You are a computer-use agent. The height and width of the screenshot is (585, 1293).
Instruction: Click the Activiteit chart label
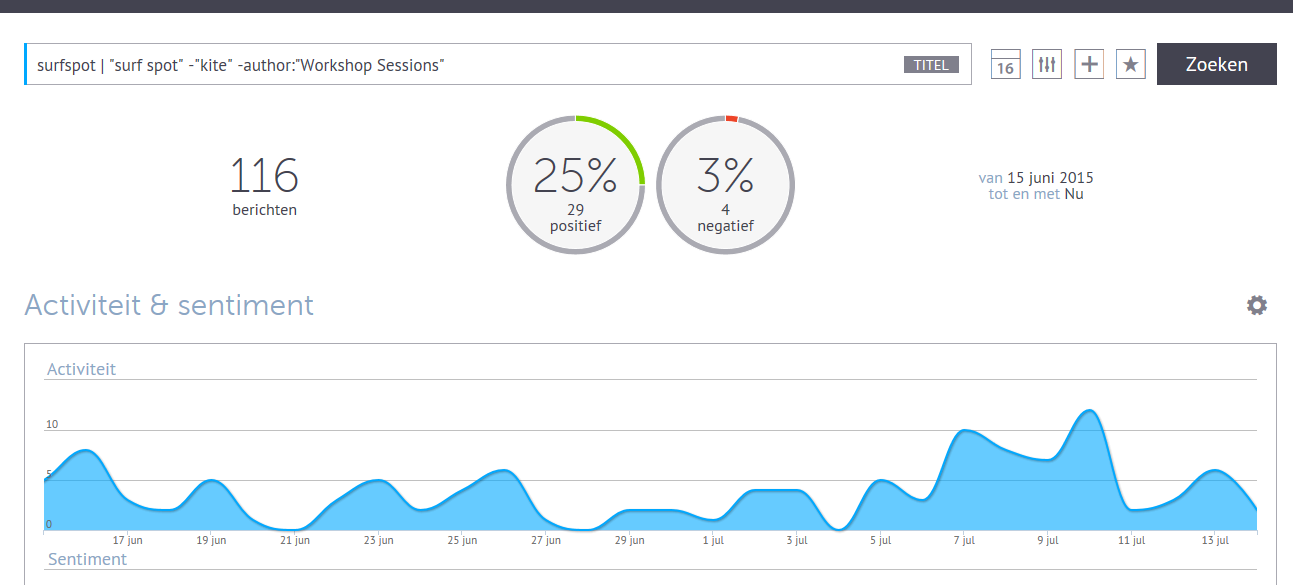(x=81, y=369)
